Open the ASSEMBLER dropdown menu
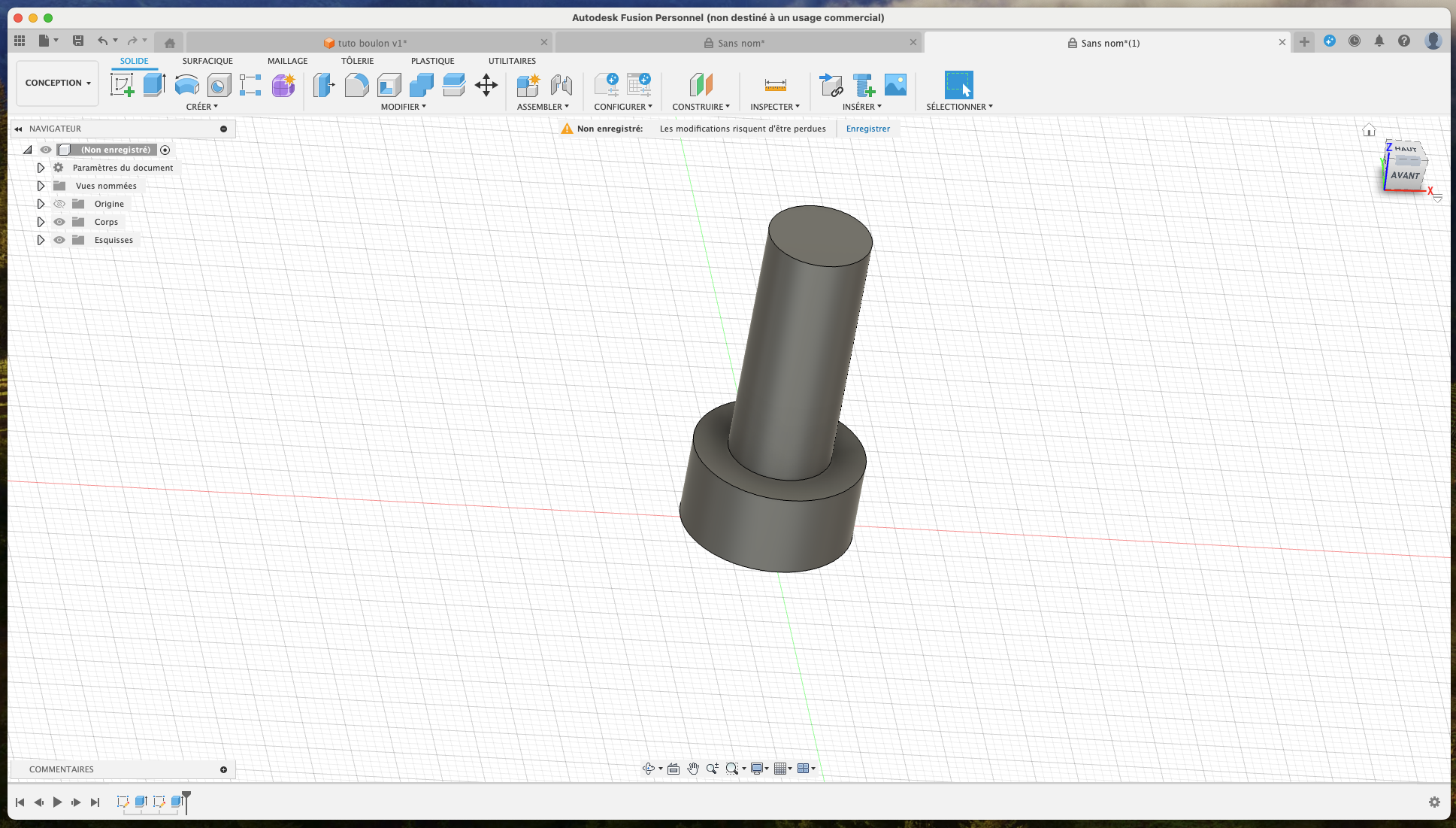Screen dimensions: 1456x828 pos(543,107)
